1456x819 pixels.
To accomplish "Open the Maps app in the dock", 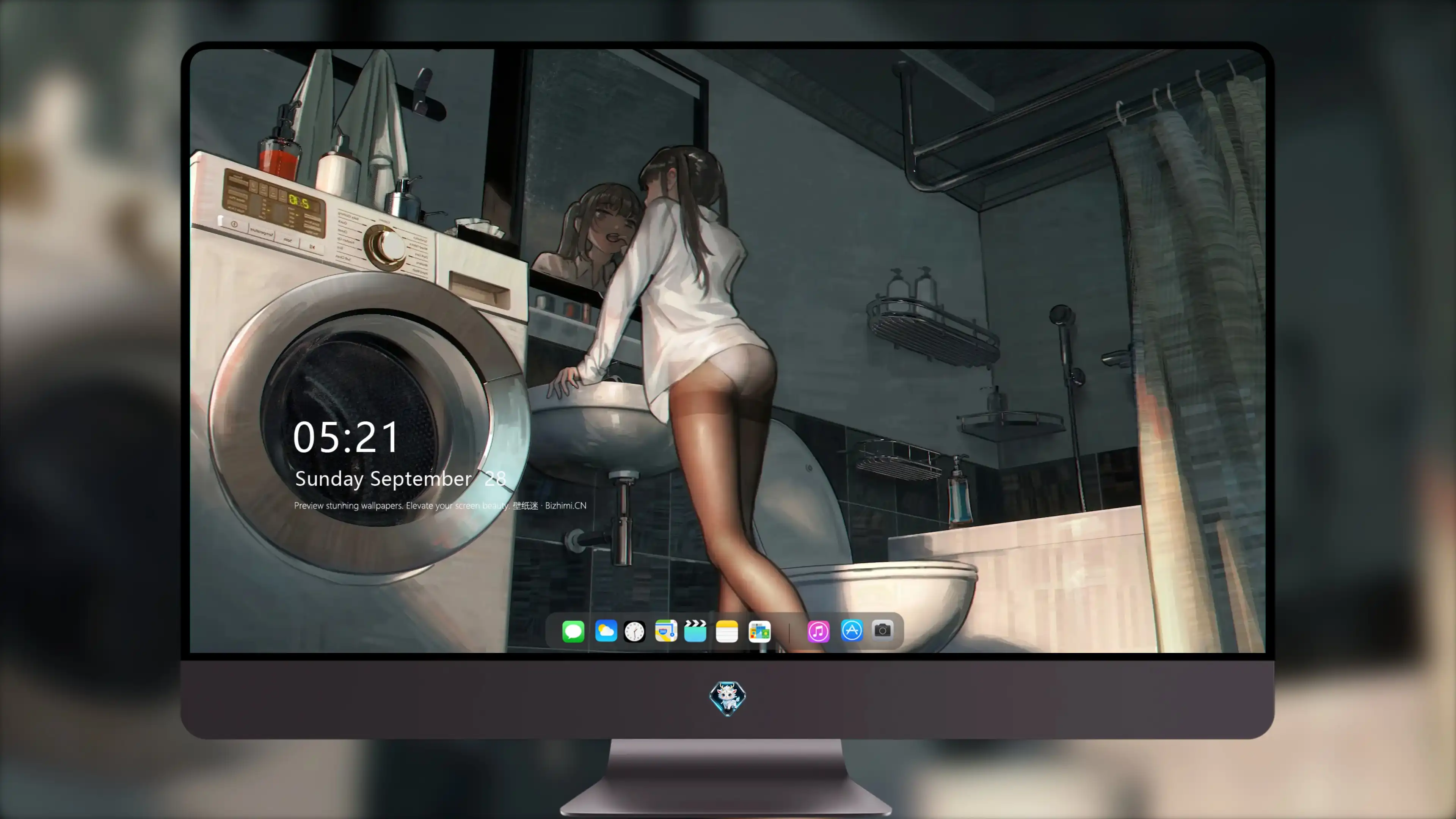I will click(666, 631).
